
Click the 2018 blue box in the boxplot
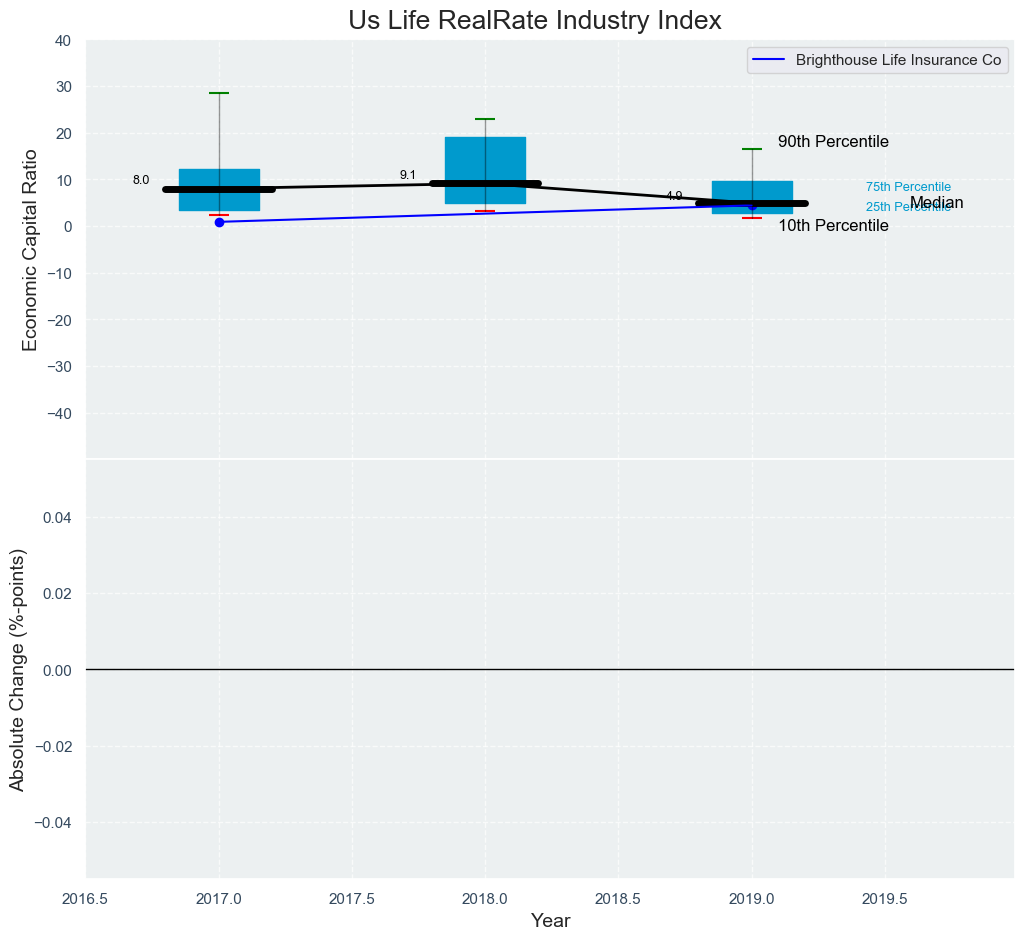[x=485, y=158]
